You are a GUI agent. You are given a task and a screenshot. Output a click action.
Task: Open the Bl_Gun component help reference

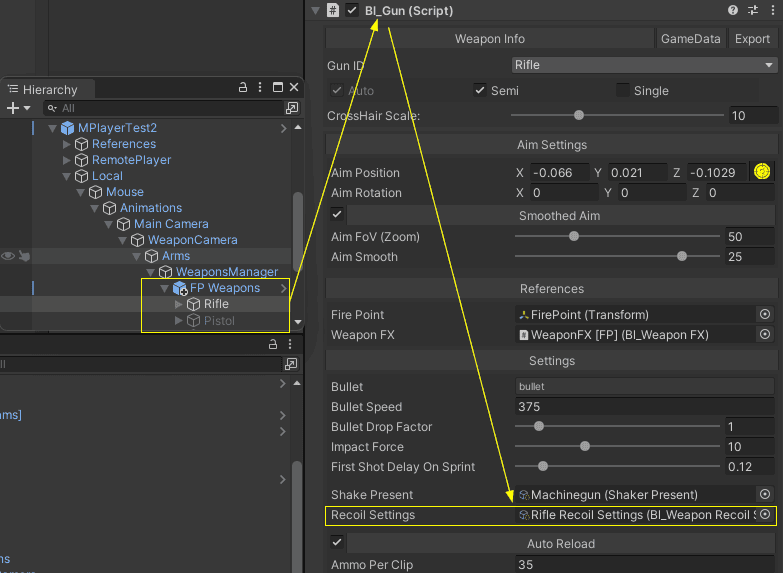click(x=733, y=10)
